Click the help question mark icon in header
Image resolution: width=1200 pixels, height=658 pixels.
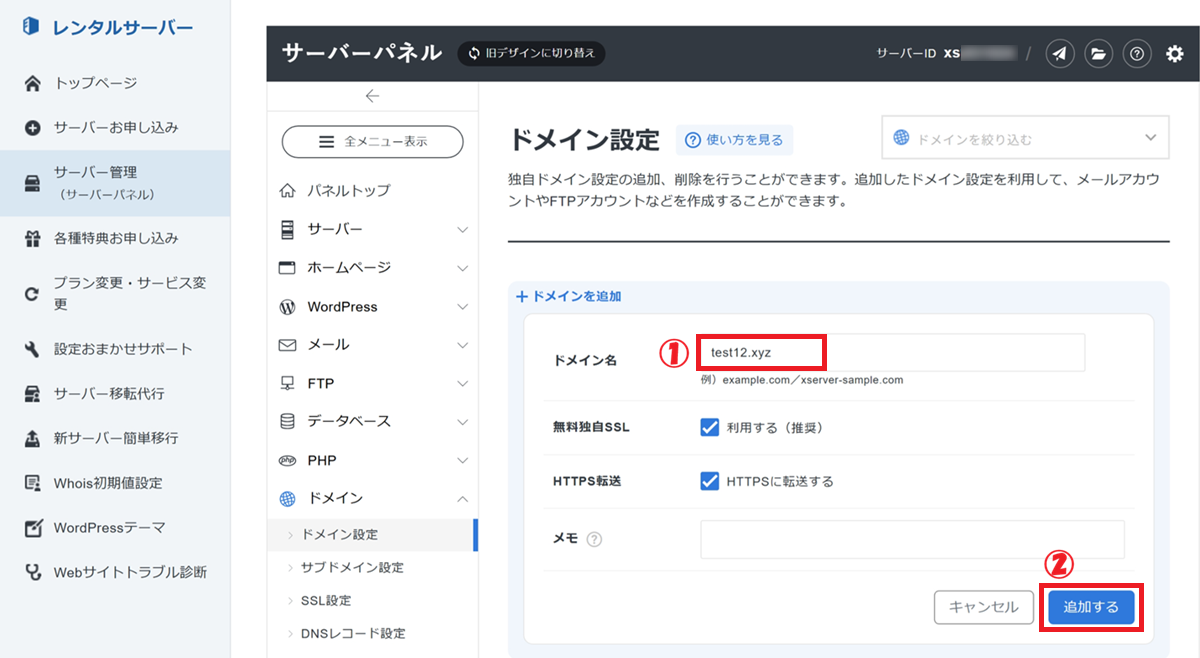(1136, 54)
